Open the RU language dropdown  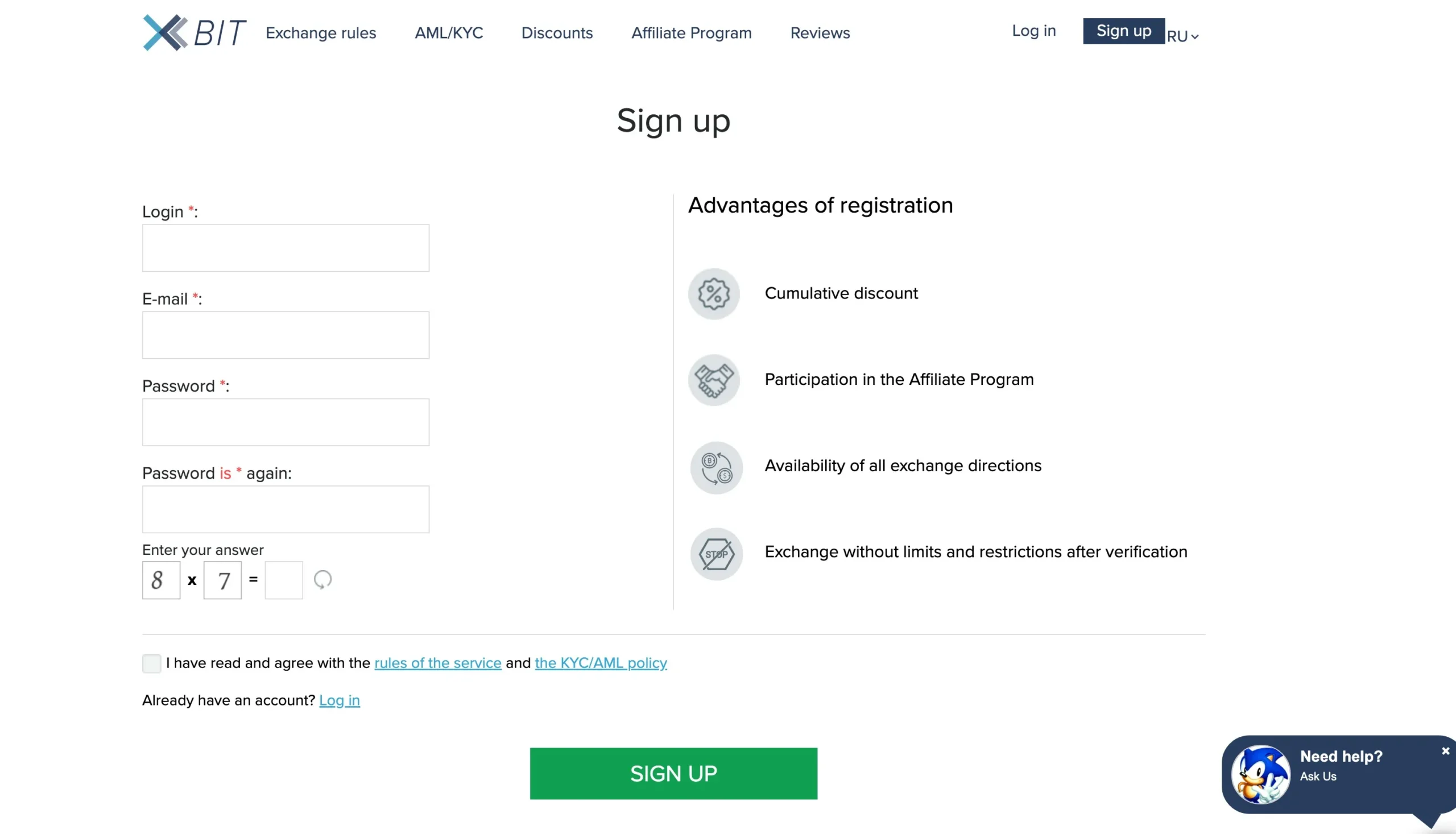point(1178,36)
